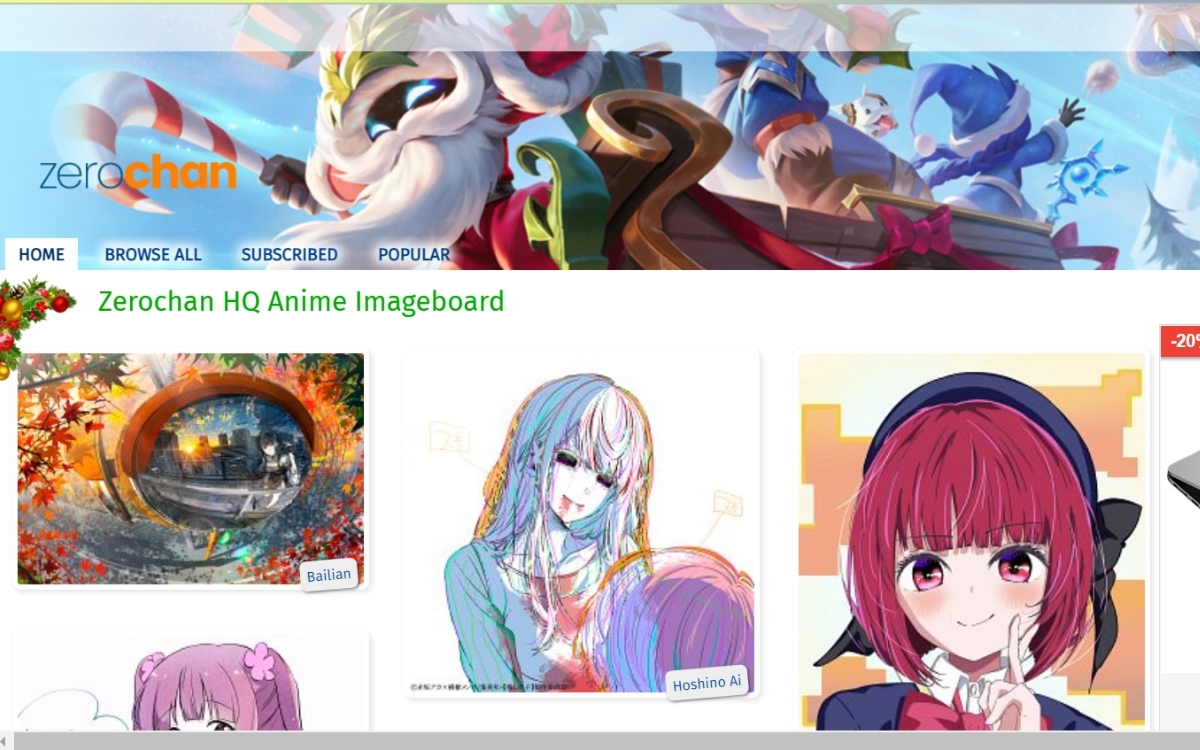Open the autumn leaves Bailian thumbnail
This screenshot has width=1200, height=750.
191,469
